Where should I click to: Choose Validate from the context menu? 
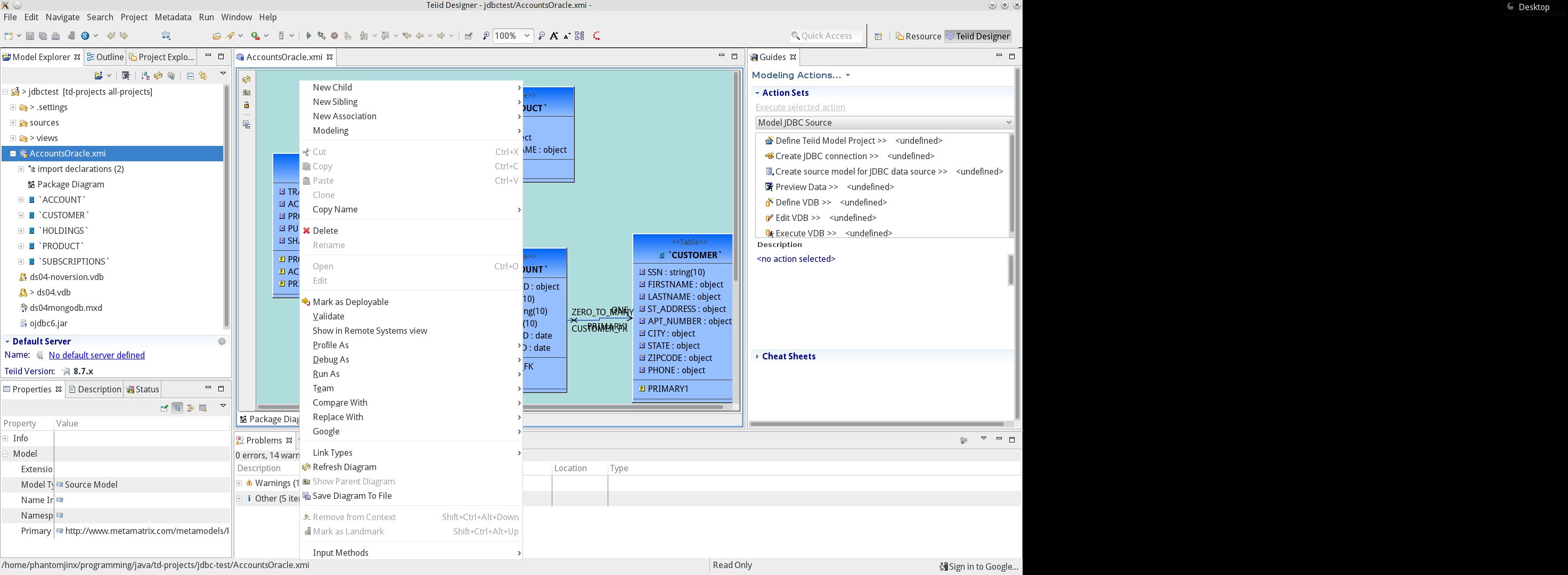328,316
